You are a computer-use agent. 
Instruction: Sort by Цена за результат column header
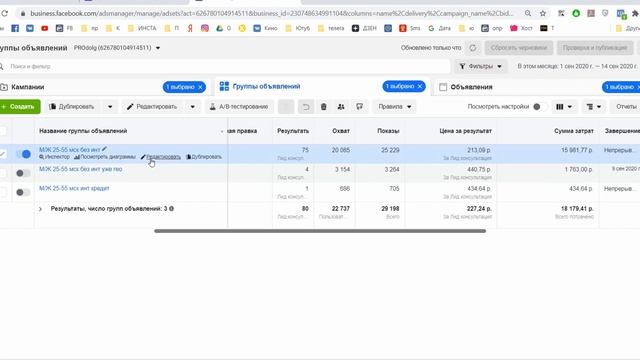pos(465,131)
